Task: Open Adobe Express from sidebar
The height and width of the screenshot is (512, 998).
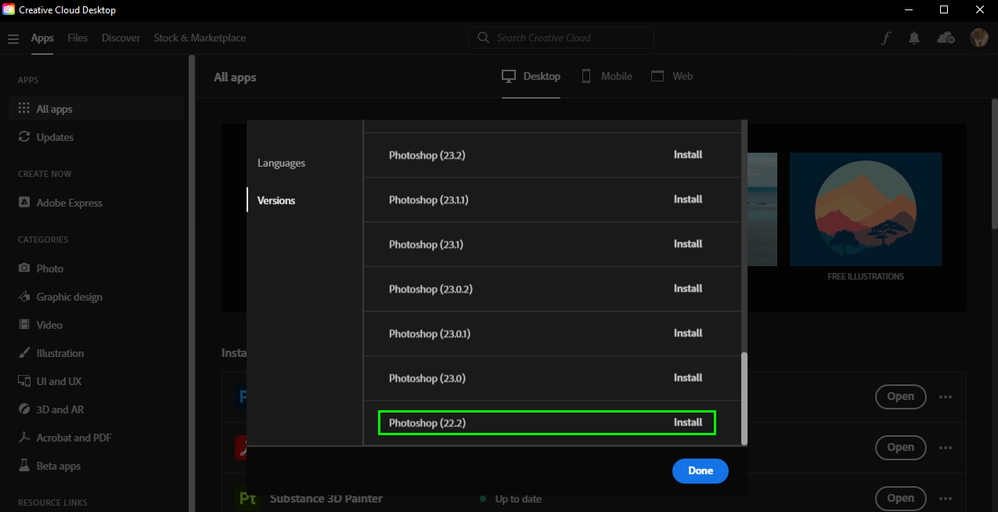Action: click(x=69, y=203)
